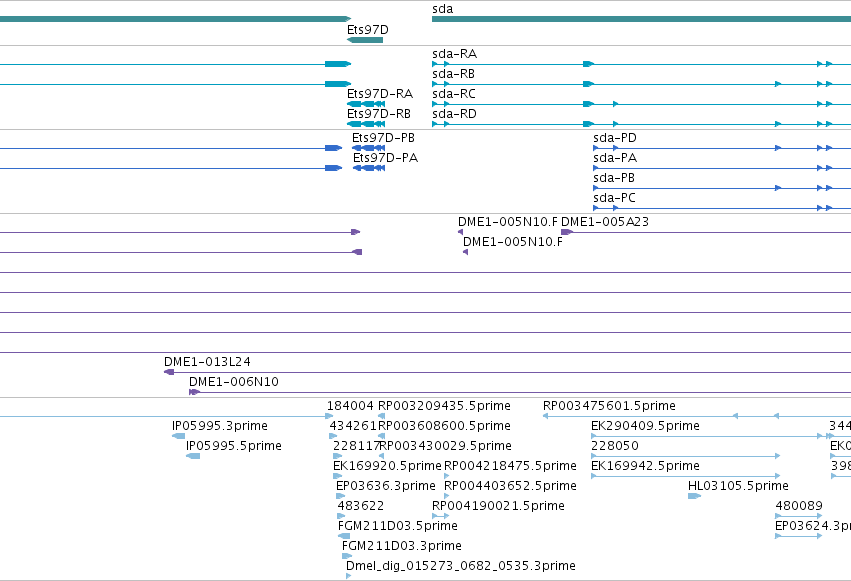Pick the RP004403652.5prime label

pyautogui.click(x=510, y=486)
